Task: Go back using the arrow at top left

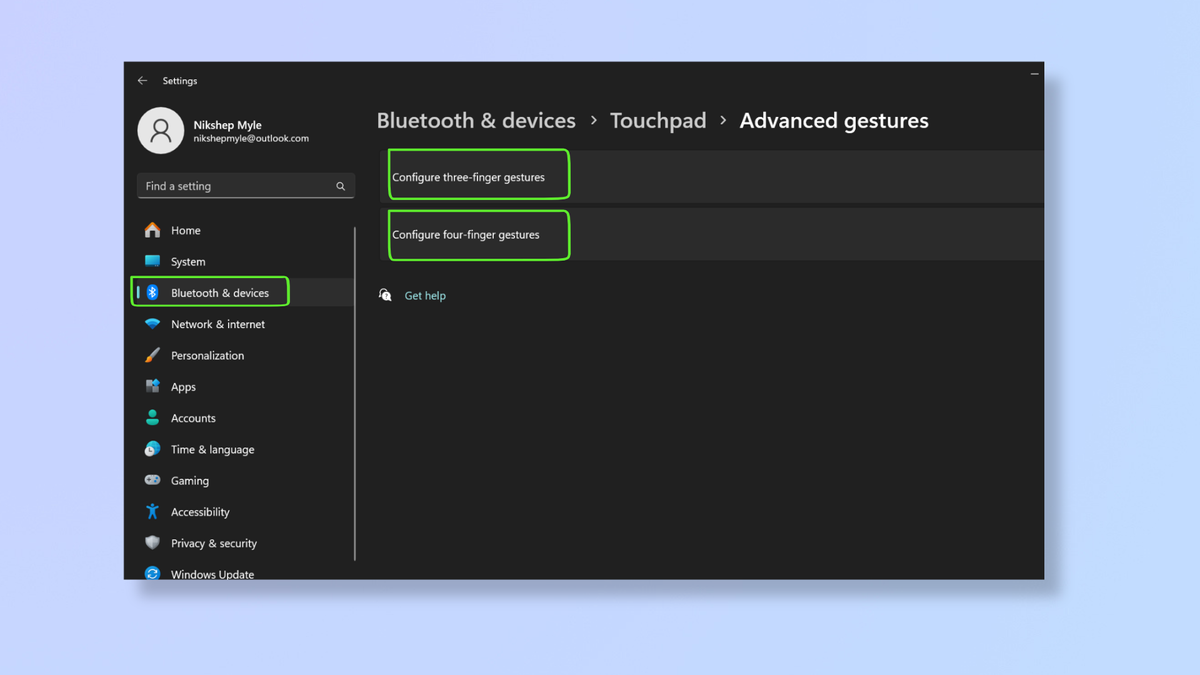Action: (x=142, y=80)
